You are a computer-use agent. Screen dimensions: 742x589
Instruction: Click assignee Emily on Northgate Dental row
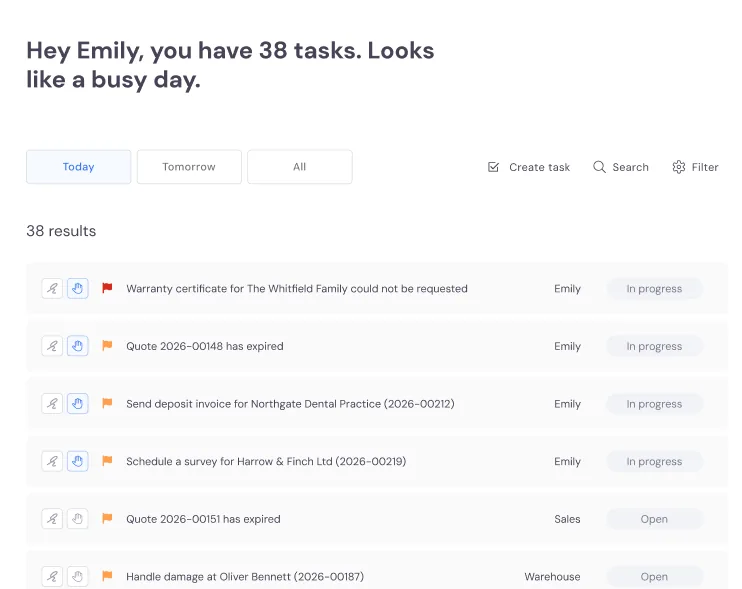[x=567, y=404]
